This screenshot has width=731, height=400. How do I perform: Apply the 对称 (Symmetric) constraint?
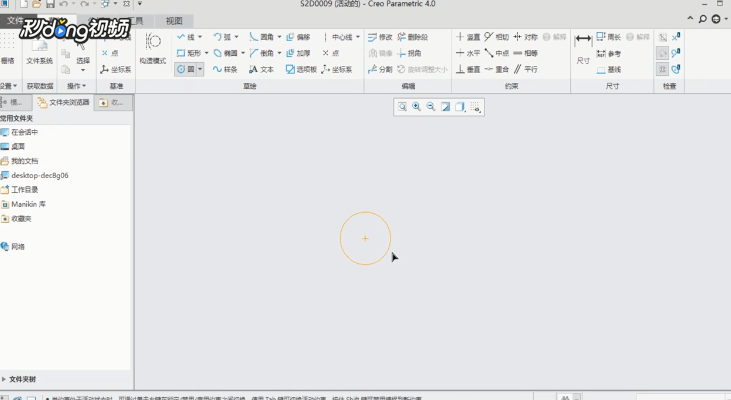(x=525, y=37)
